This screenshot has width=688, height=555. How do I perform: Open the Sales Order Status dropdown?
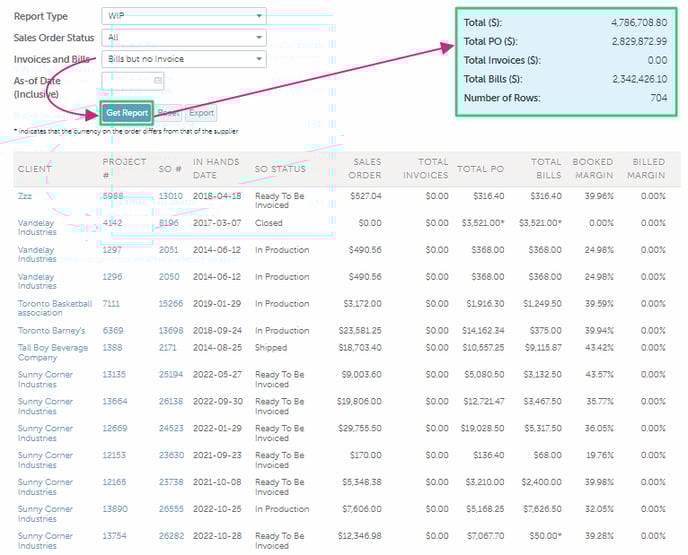(184, 38)
